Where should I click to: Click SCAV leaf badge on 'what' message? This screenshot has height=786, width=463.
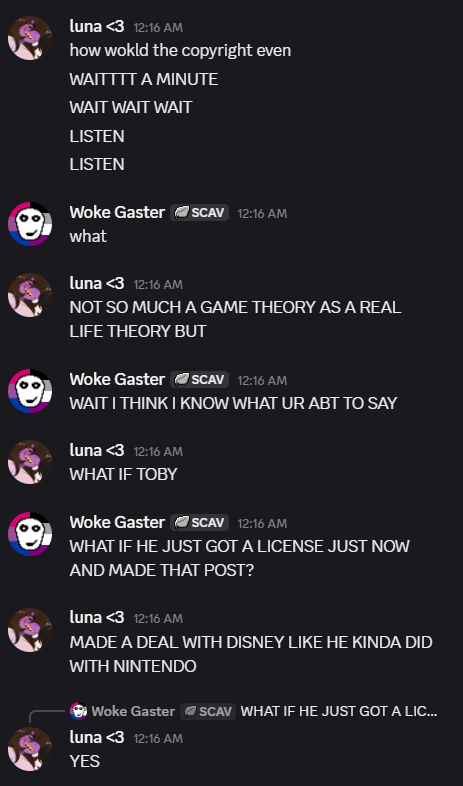199,213
